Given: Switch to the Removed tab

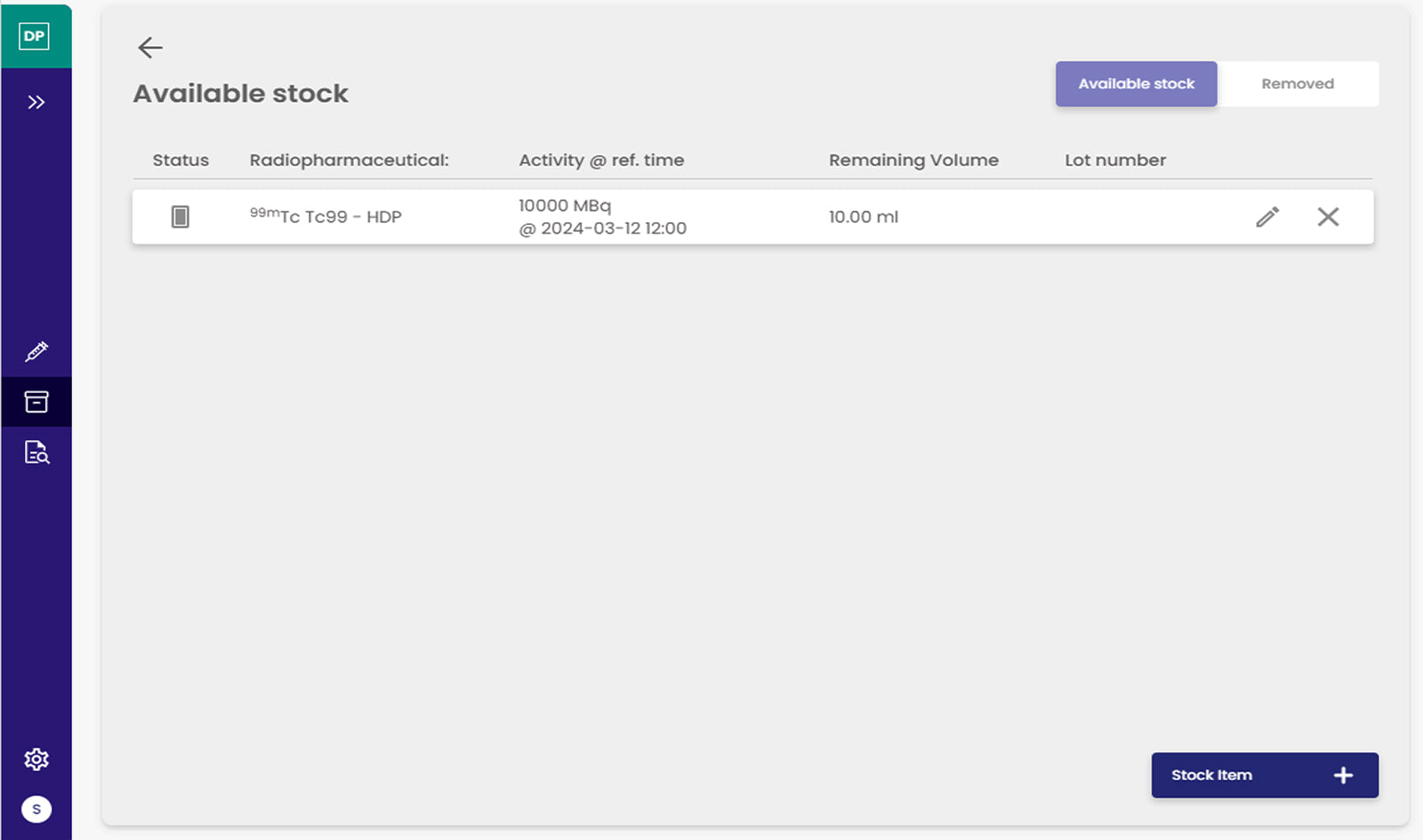Looking at the screenshot, I should (x=1297, y=84).
